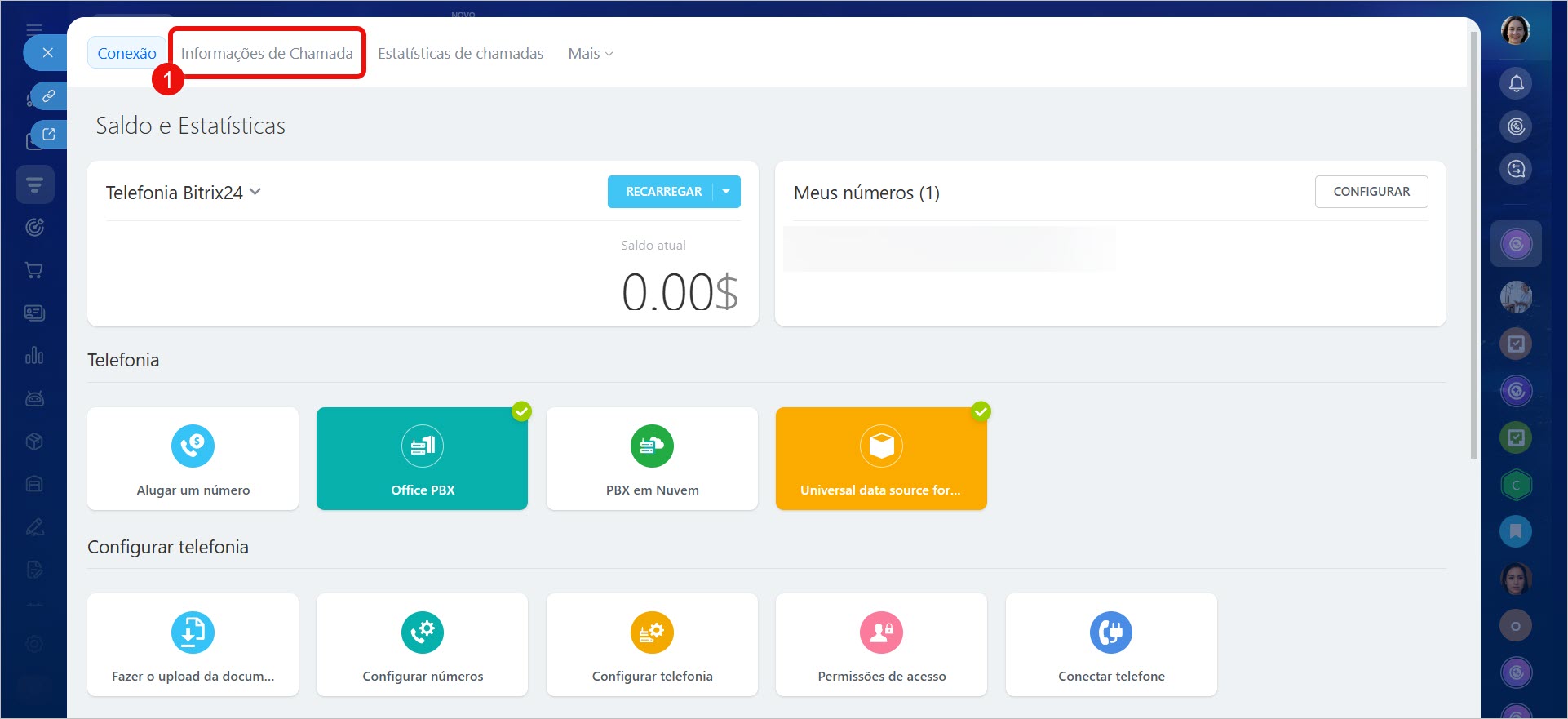Click the CONFIGURAR button for numbers
The image size is (1568, 719).
(1371, 192)
